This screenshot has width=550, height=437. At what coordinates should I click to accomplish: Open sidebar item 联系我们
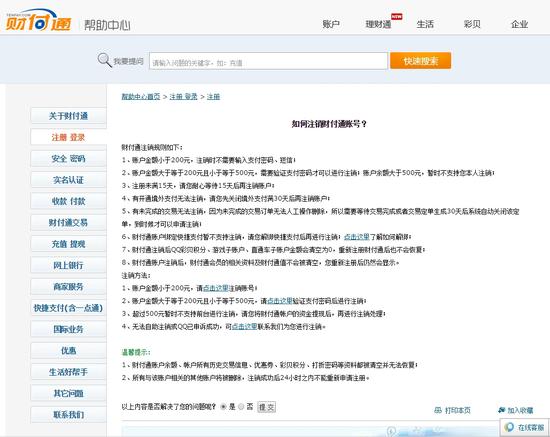click(x=68, y=415)
